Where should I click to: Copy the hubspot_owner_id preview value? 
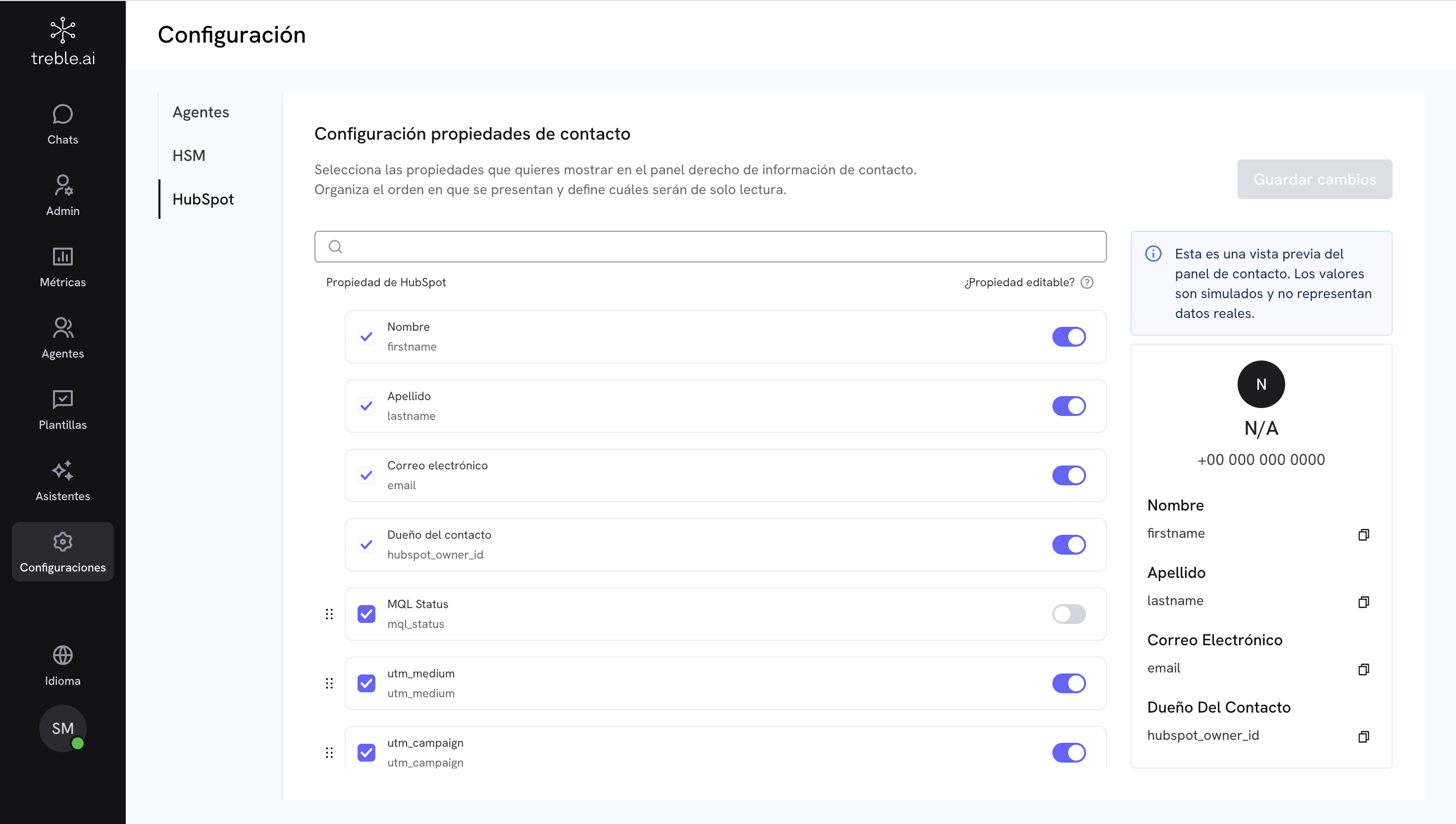(x=1363, y=736)
